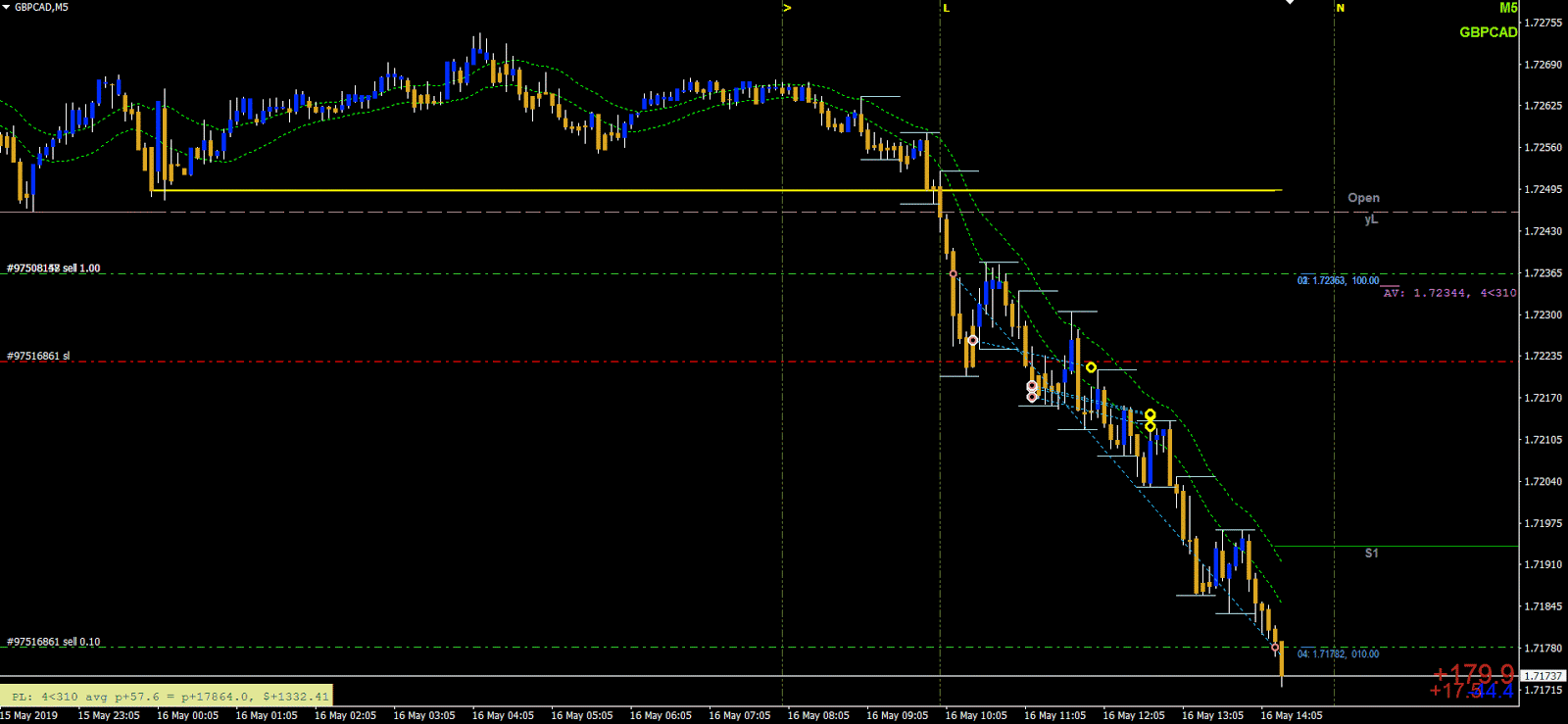Select the yellow 'N' session marker

coord(1341,8)
